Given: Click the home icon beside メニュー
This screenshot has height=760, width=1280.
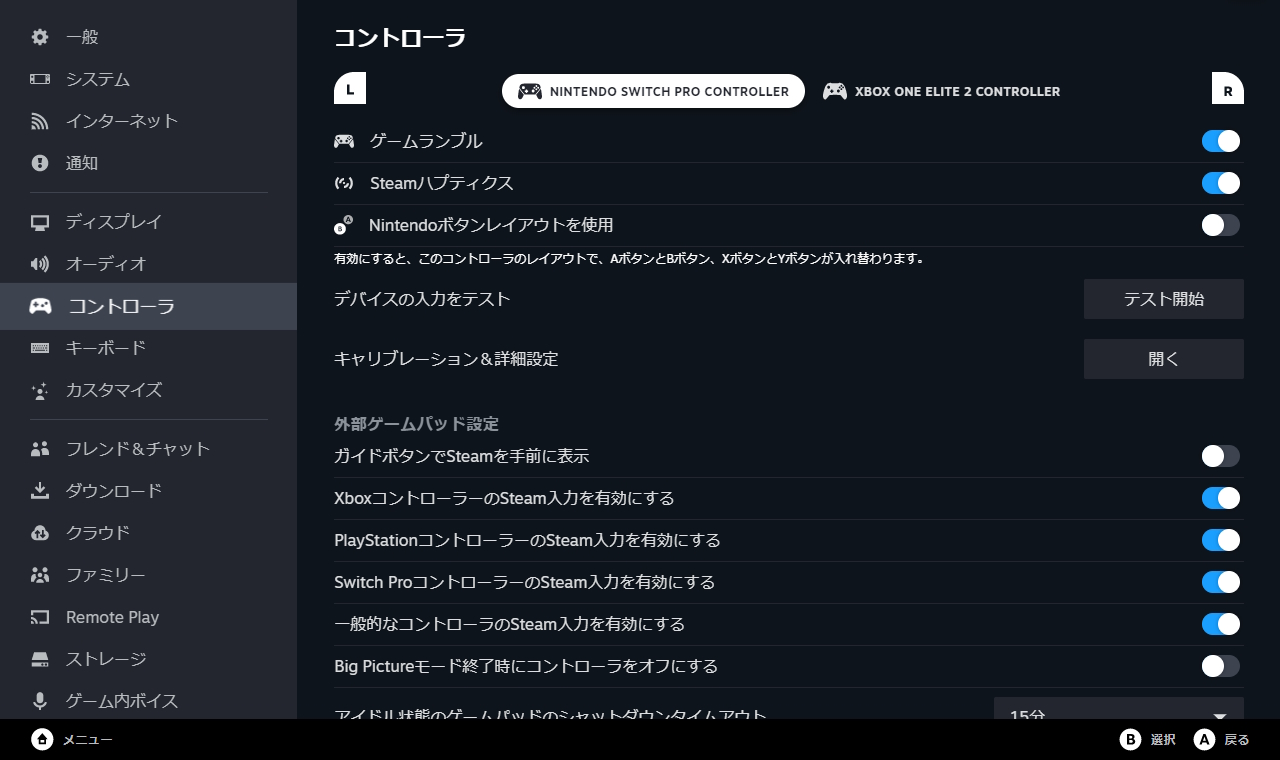Looking at the screenshot, I should pyautogui.click(x=42, y=739).
